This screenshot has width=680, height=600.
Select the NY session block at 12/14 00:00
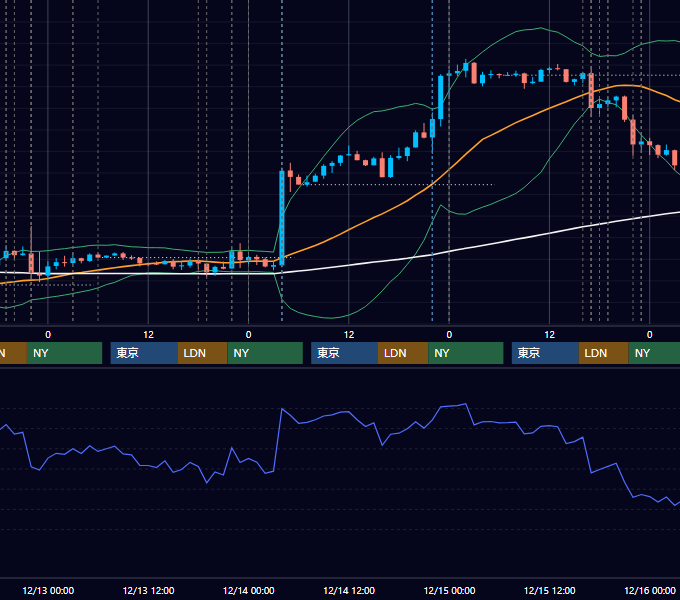[265, 353]
